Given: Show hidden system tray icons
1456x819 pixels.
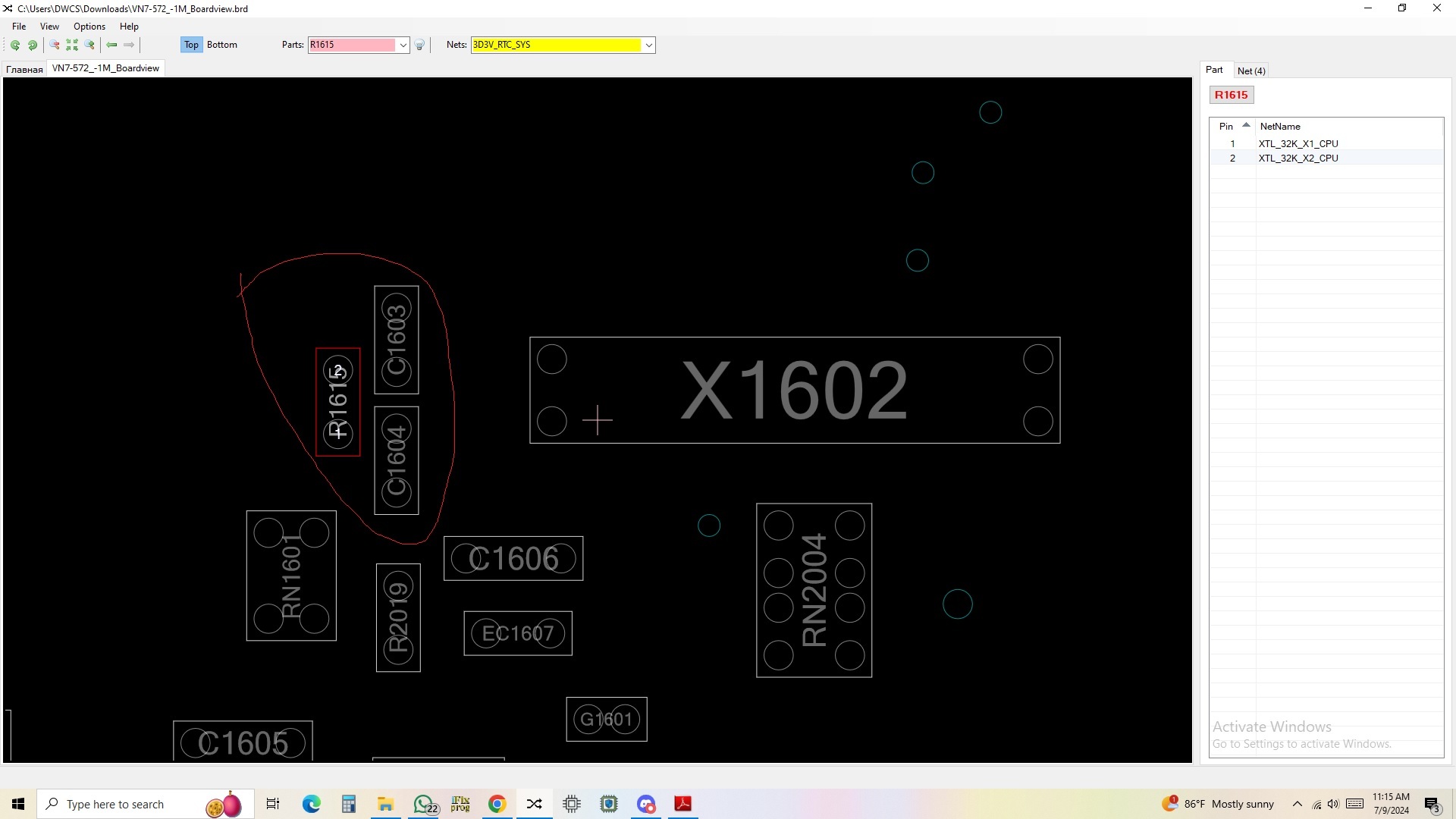Looking at the screenshot, I should pyautogui.click(x=1298, y=804).
